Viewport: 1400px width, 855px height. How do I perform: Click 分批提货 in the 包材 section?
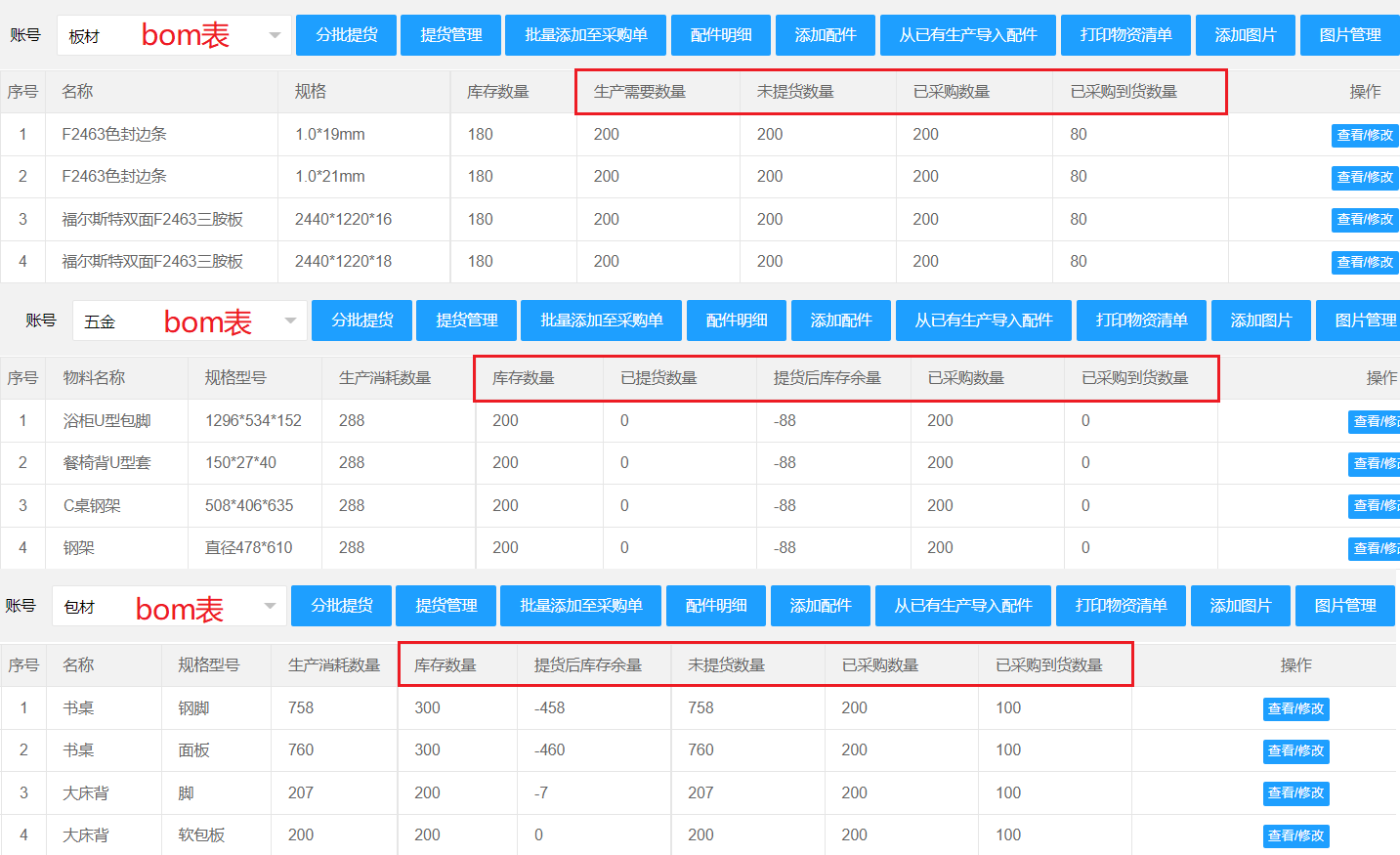342,606
